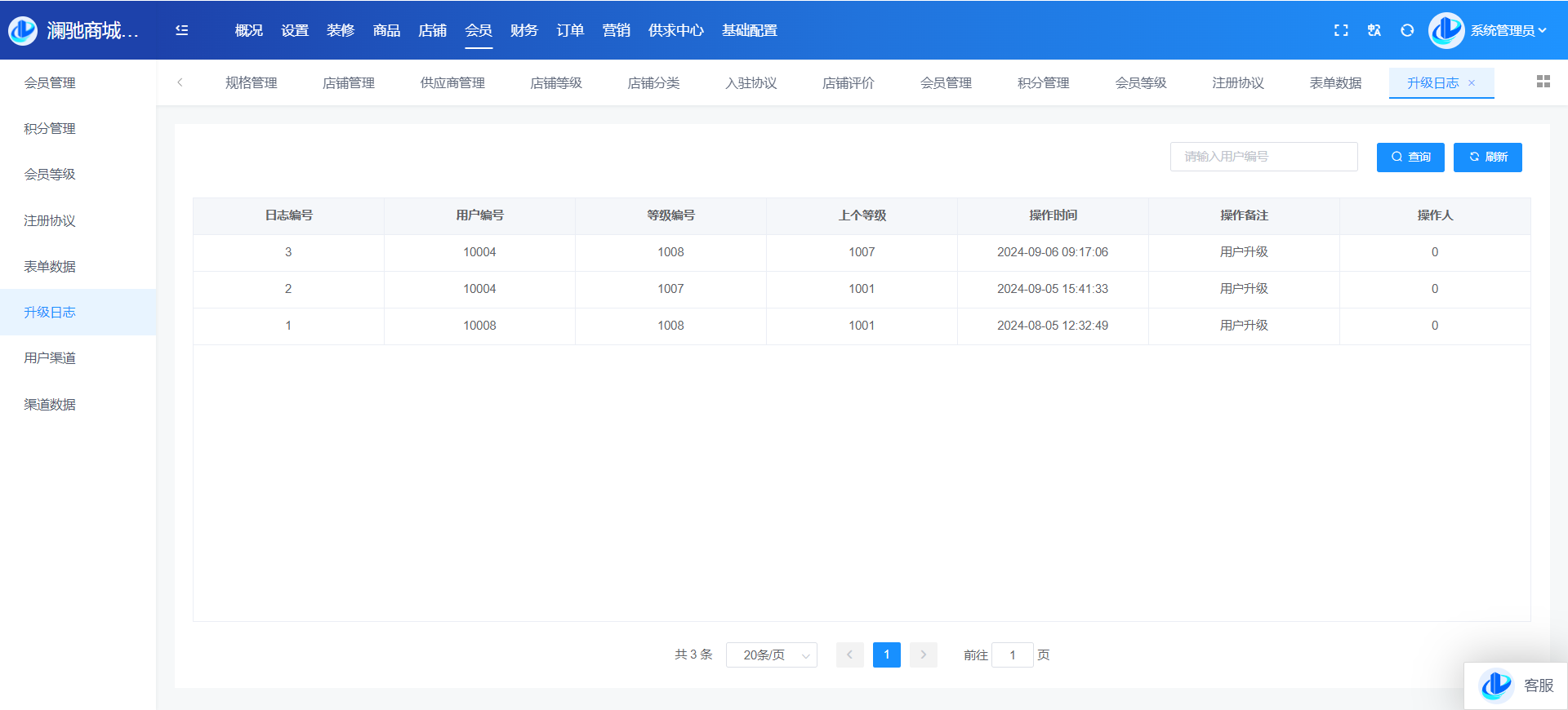
Task: Open the tab grid menu icon
Action: (1543, 82)
